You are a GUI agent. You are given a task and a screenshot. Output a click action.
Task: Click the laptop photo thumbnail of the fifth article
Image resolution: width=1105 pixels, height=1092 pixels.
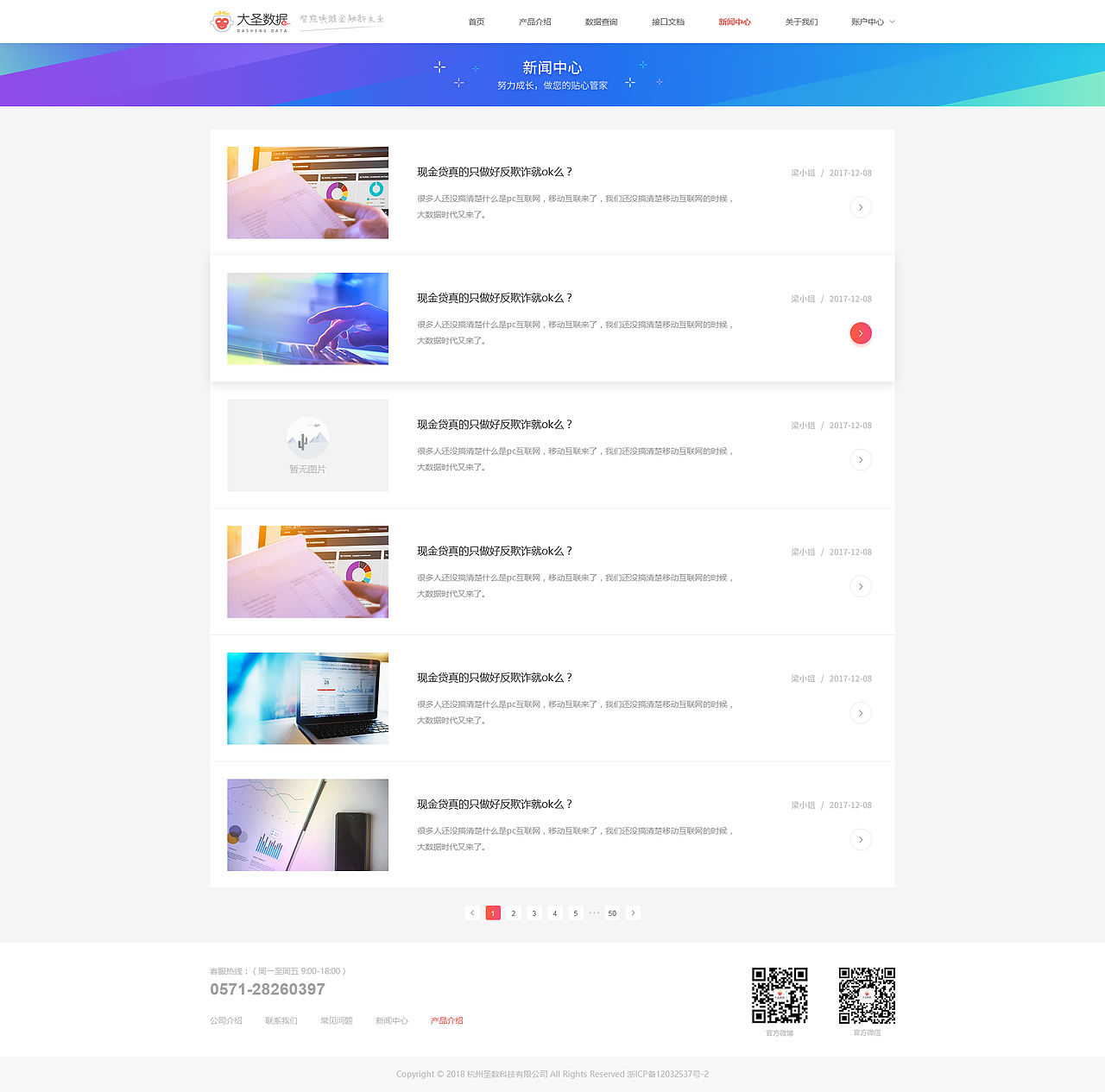pyautogui.click(x=307, y=698)
